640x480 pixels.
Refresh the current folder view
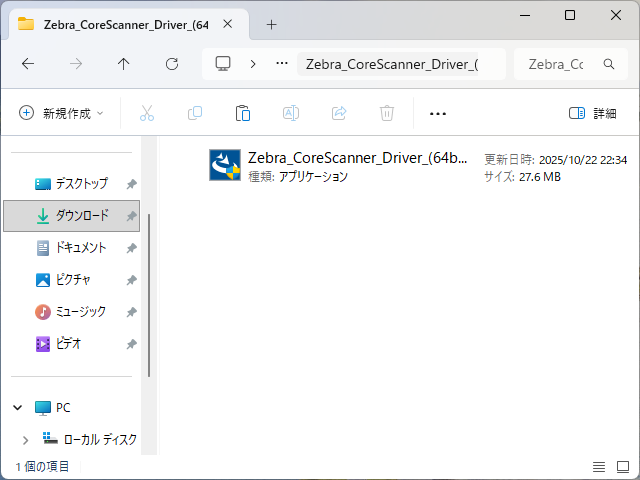point(172,64)
